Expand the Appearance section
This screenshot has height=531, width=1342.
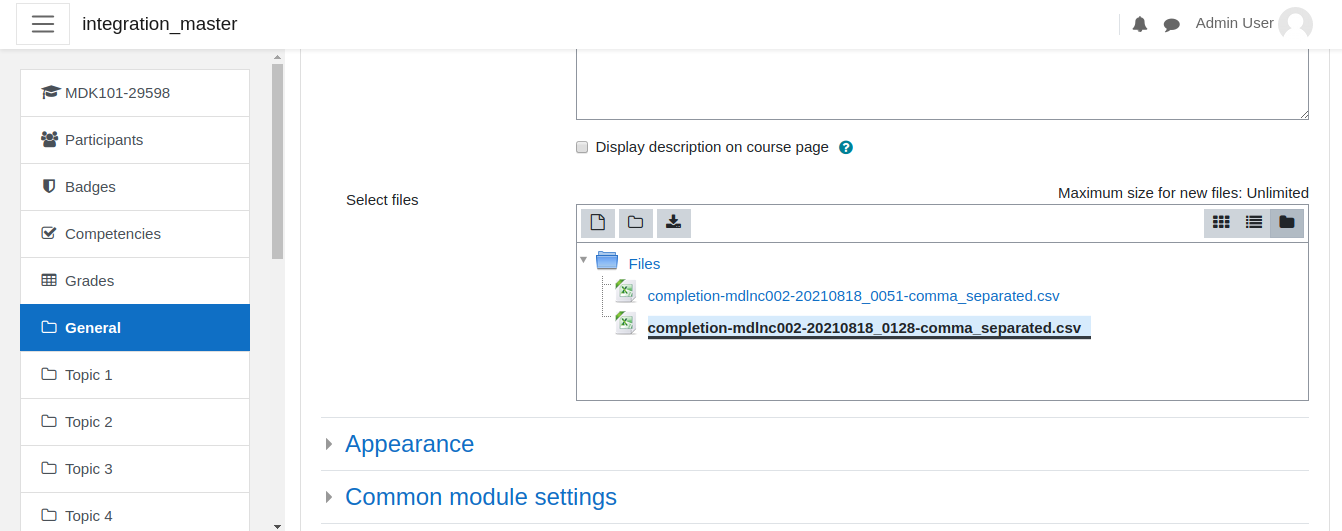click(409, 444)
